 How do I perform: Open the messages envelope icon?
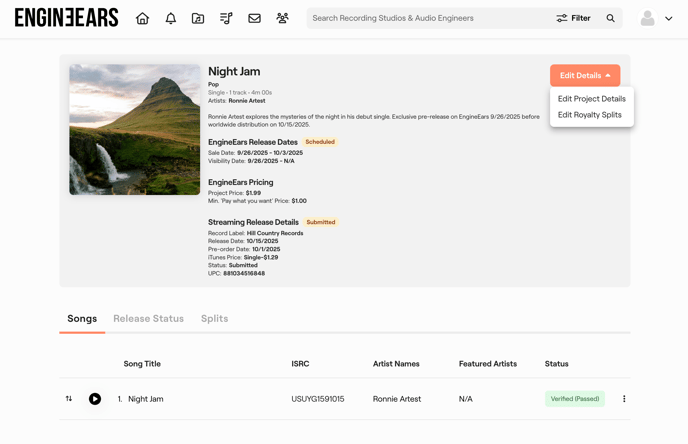(x=254, y=18)
